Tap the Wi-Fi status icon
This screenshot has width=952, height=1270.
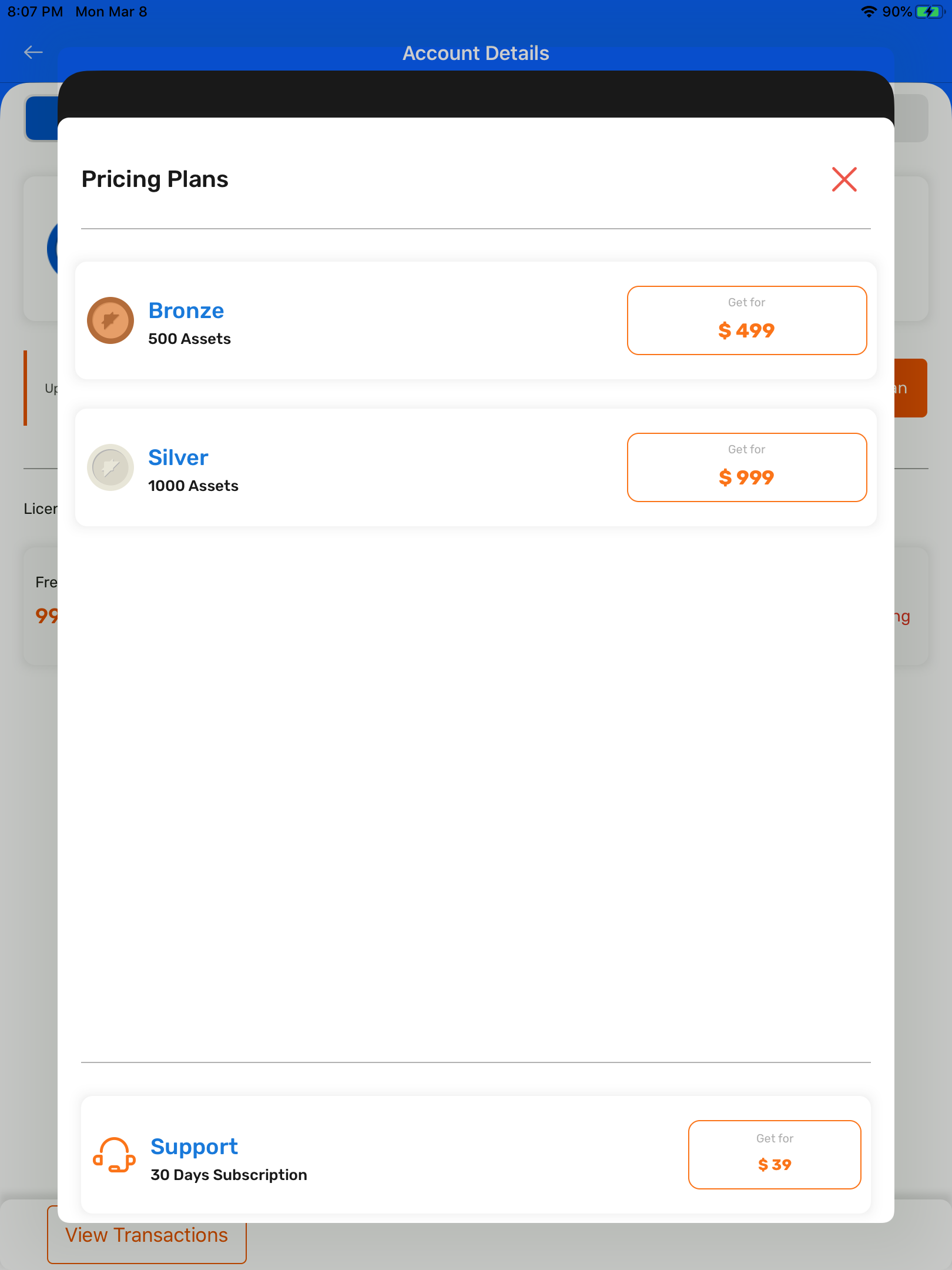869,12
